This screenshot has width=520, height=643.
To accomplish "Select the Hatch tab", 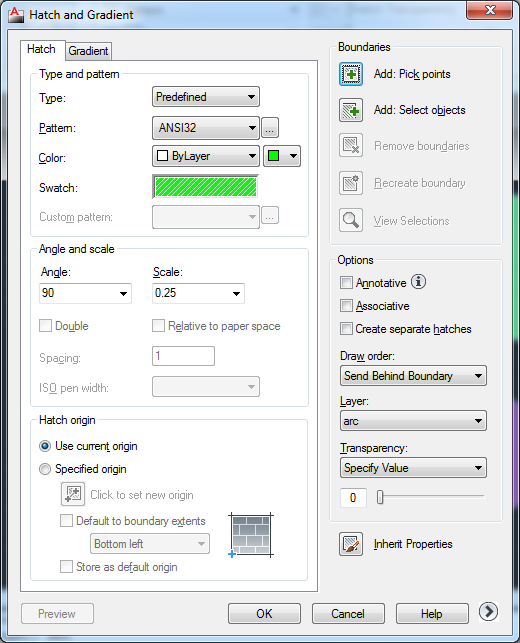I will pyautogui.click(x=41, y=50).
